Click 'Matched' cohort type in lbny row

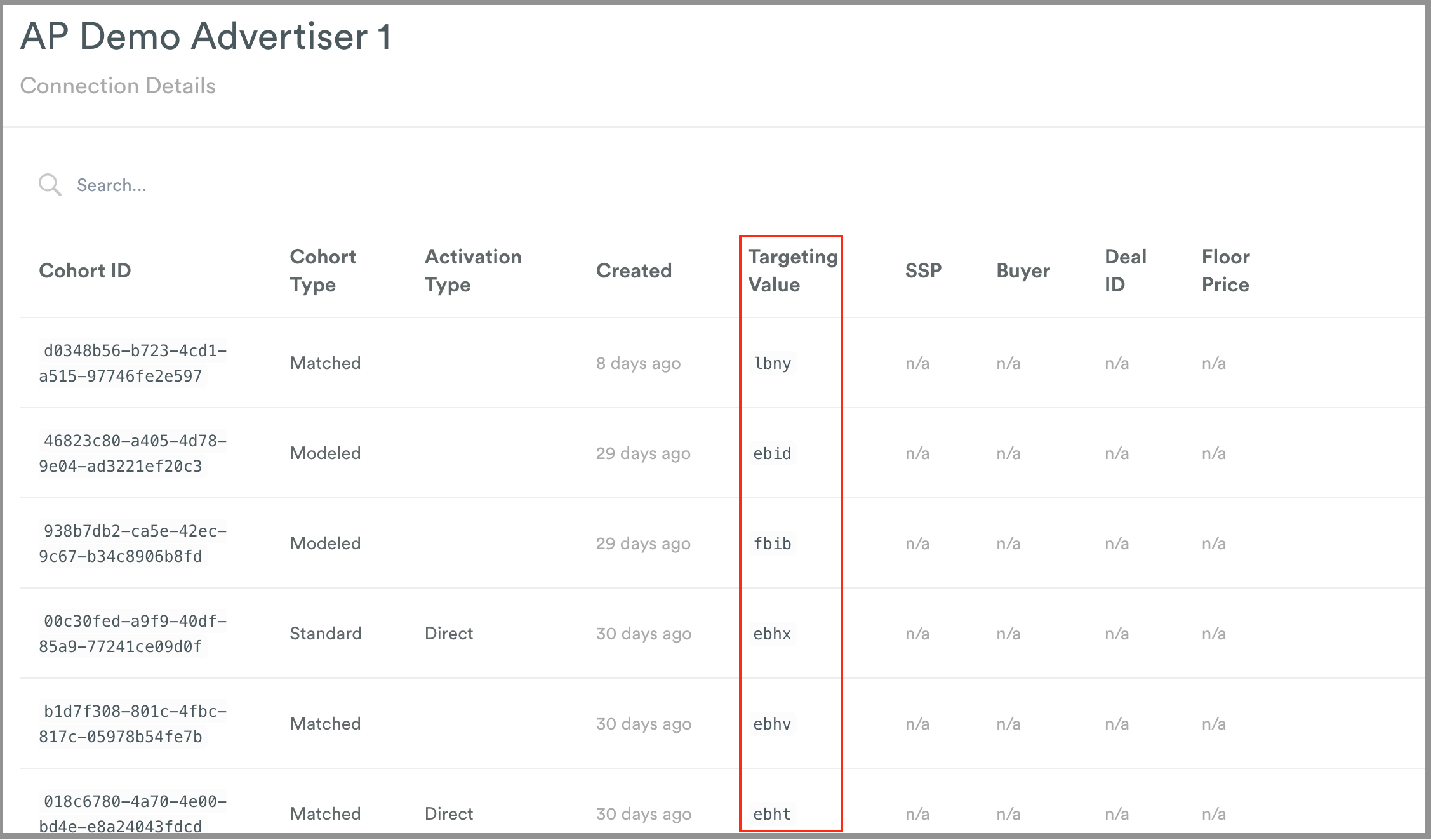325,363
